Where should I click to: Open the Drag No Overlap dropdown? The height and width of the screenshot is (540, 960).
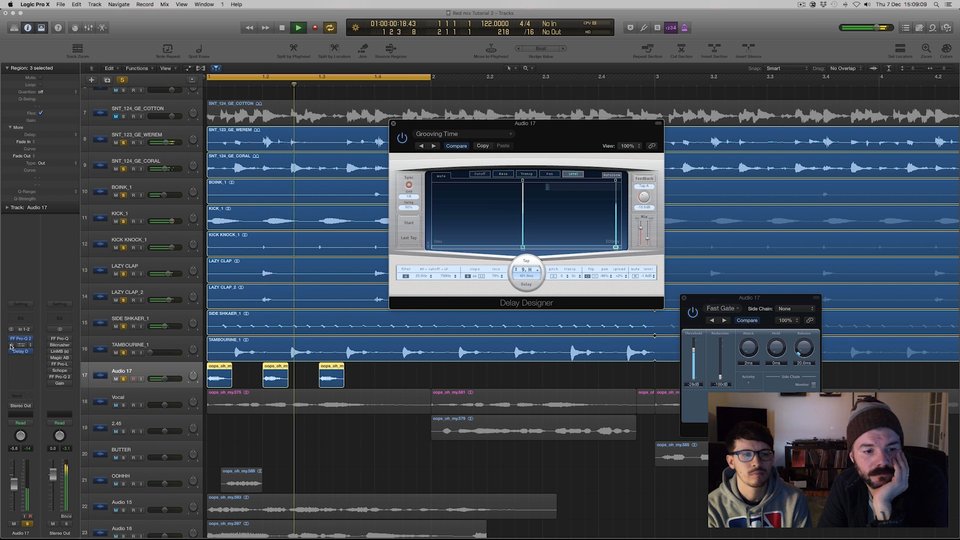[x=846, y=68]
